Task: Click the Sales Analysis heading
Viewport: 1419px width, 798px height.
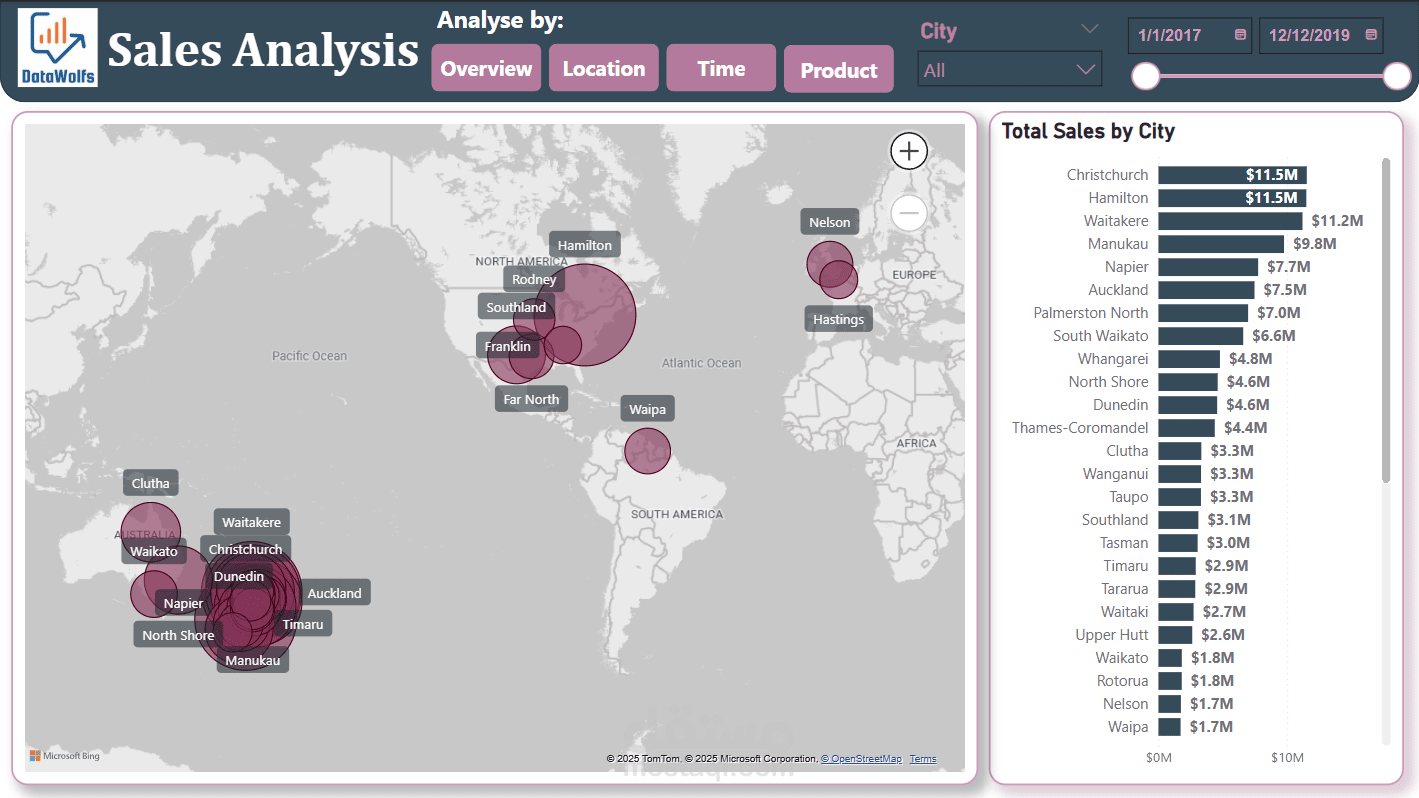Action: point(263,50)
